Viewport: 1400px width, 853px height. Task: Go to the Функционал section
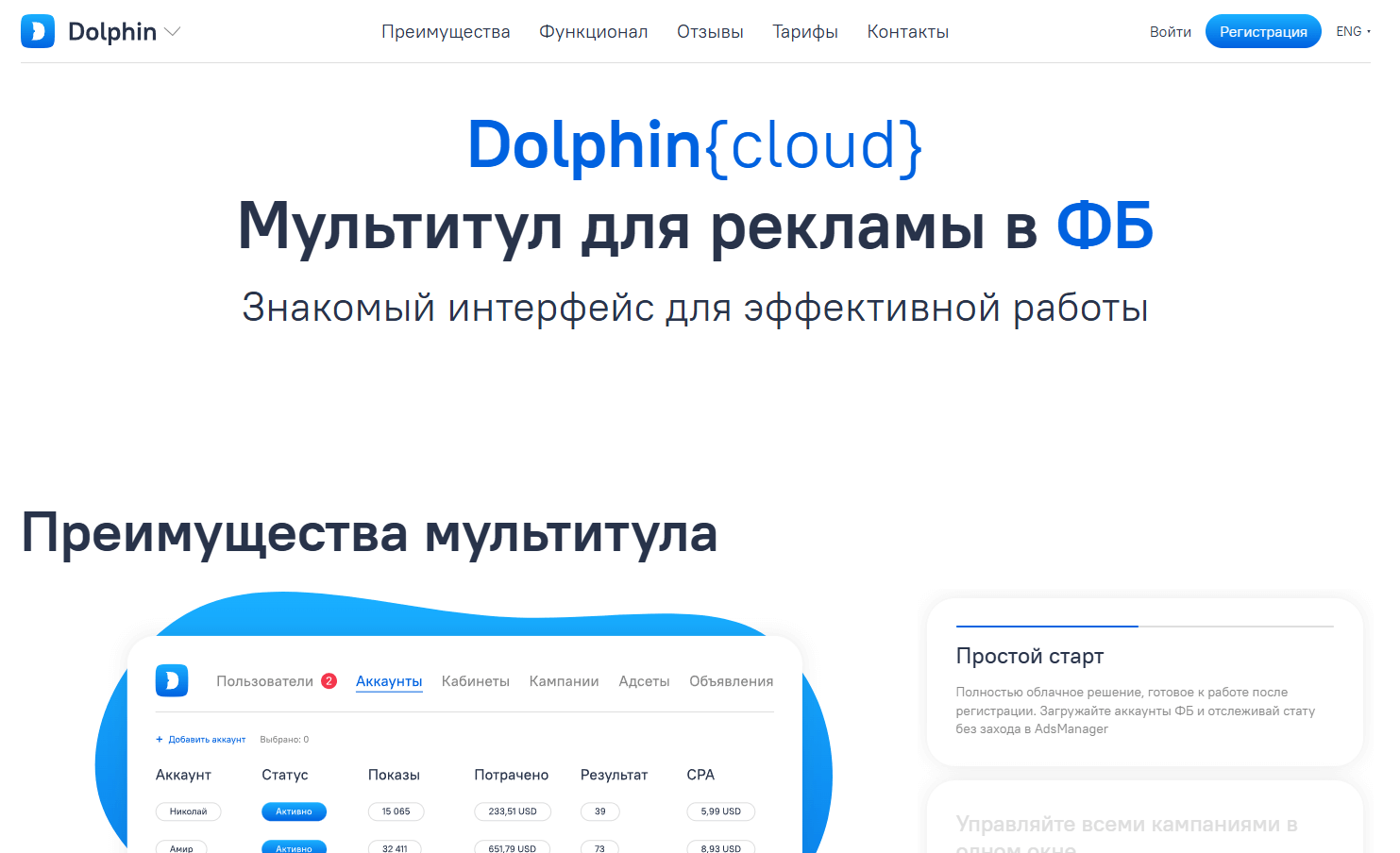pos(593,32)
